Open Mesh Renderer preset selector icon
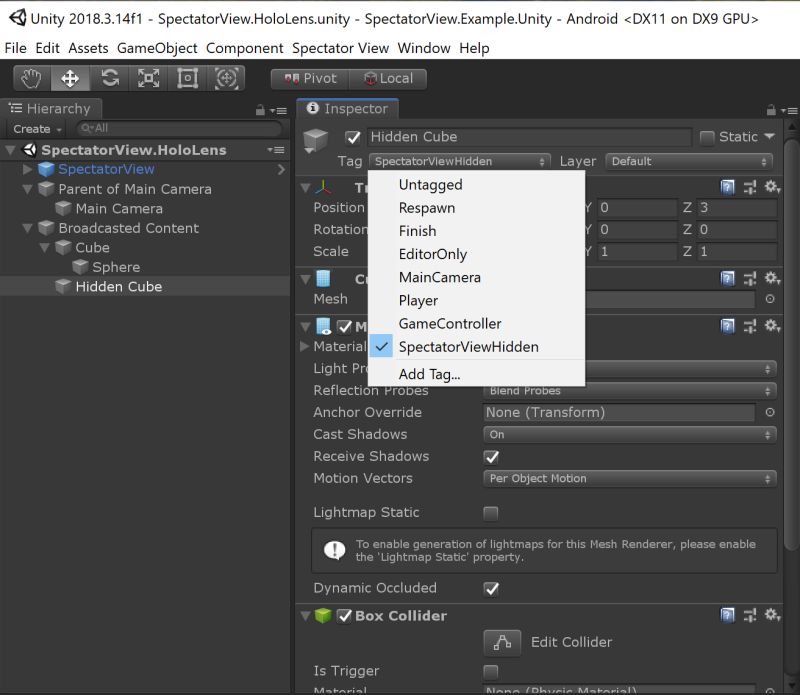800x695 pixels. (749, 326)
